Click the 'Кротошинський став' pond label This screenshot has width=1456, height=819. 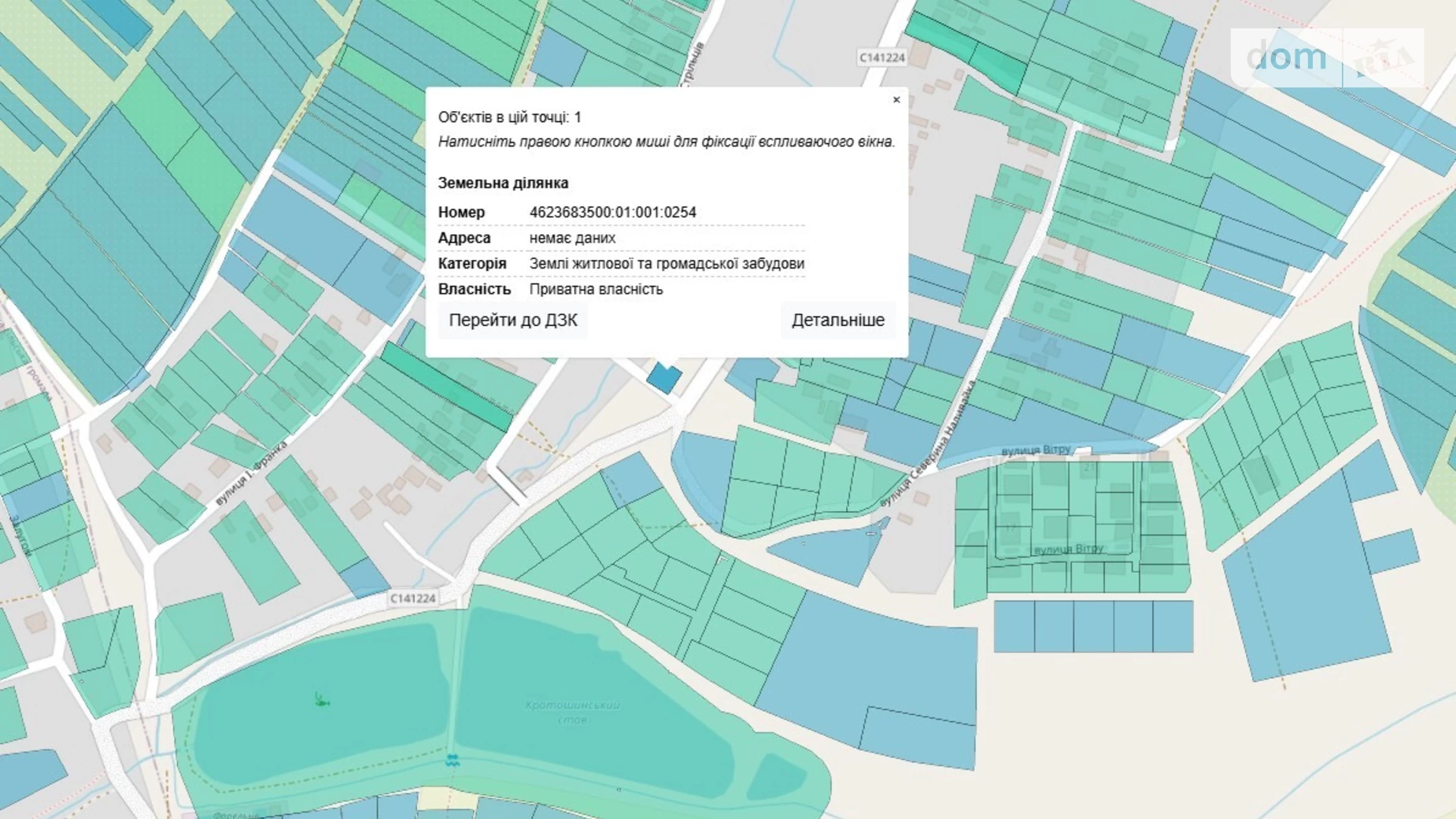[572, 712]
